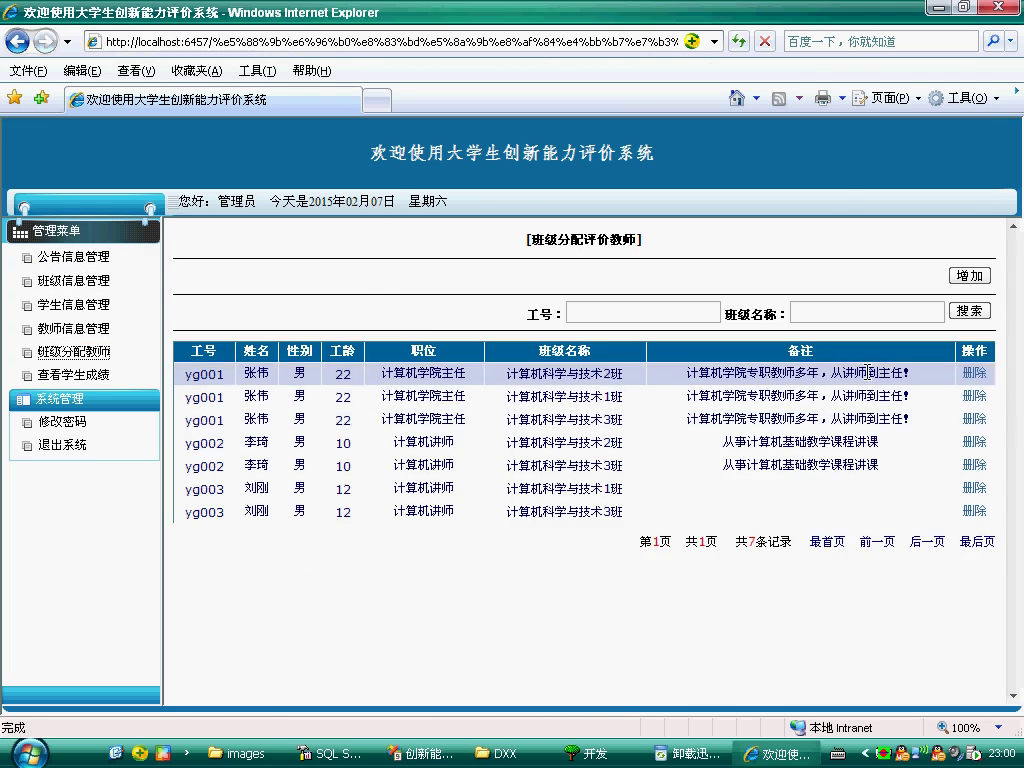This screenshot has height=768, width=1024.
Task: Click 删除 for yg001 计算机科学与技术2班 row
Action: (974, 373)
